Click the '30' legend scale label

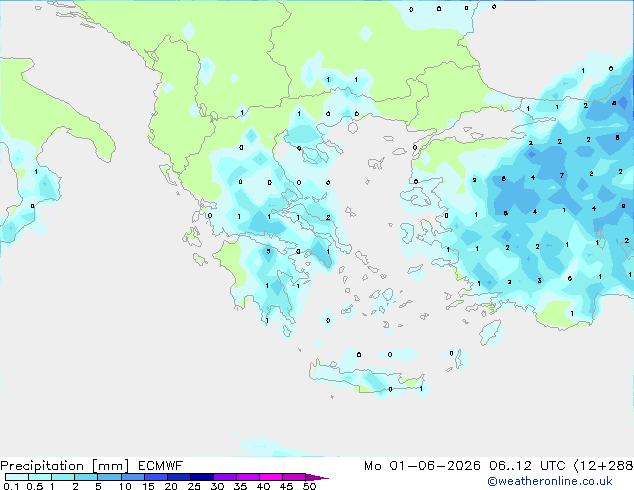217,486
